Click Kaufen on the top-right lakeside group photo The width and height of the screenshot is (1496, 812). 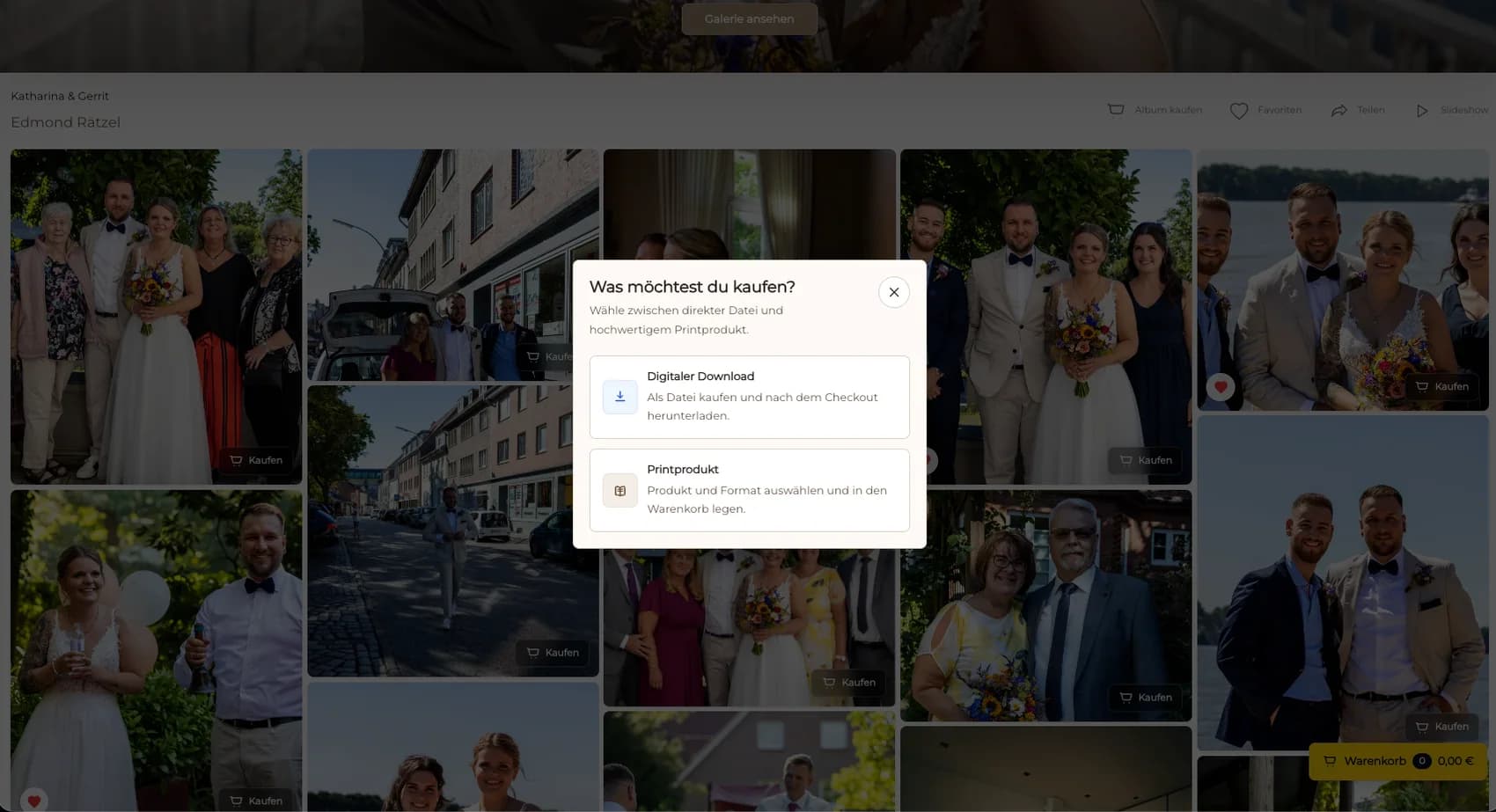[x=1442, y=386]
